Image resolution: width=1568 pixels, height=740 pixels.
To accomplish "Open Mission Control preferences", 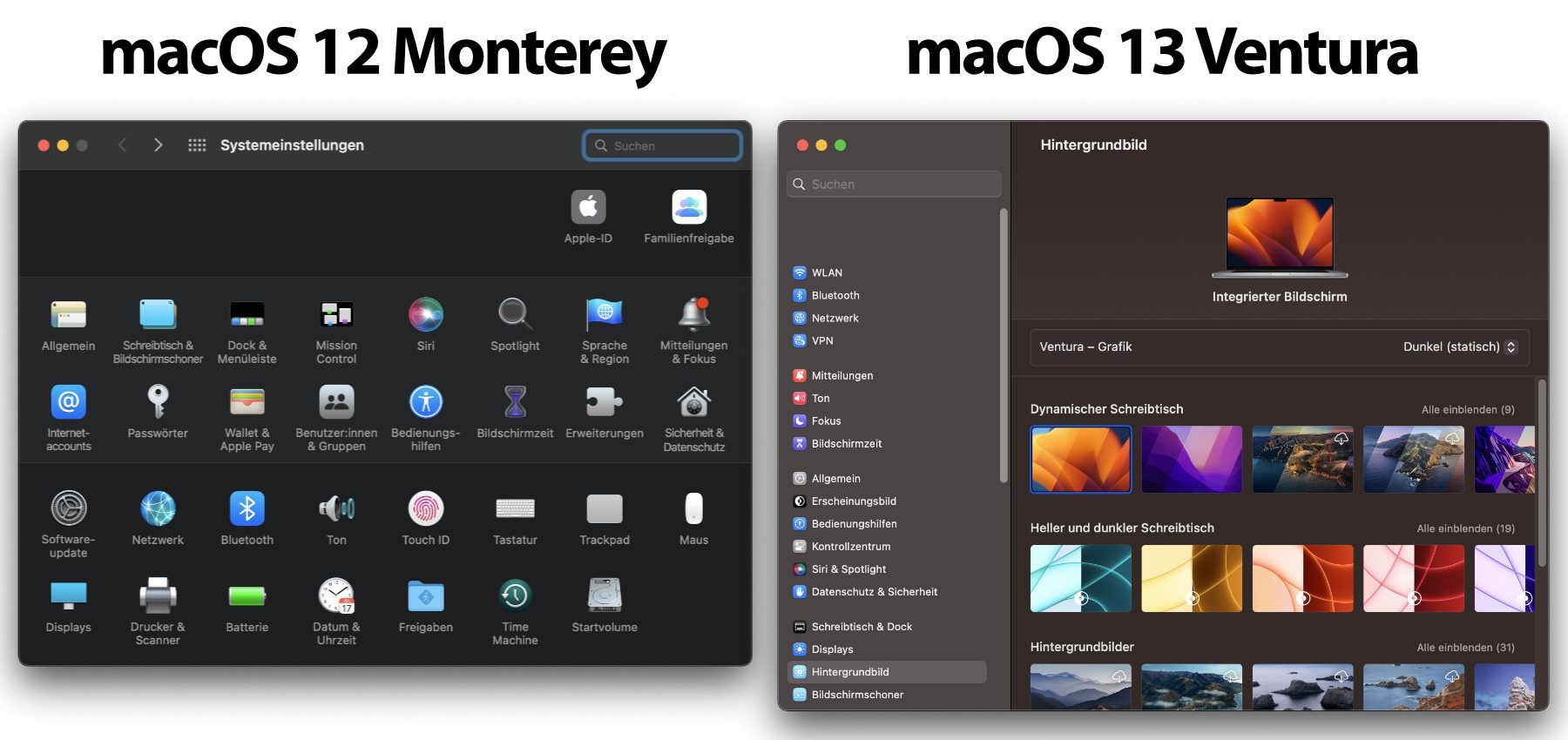I will pyautogui.click(x=336, y=315).
